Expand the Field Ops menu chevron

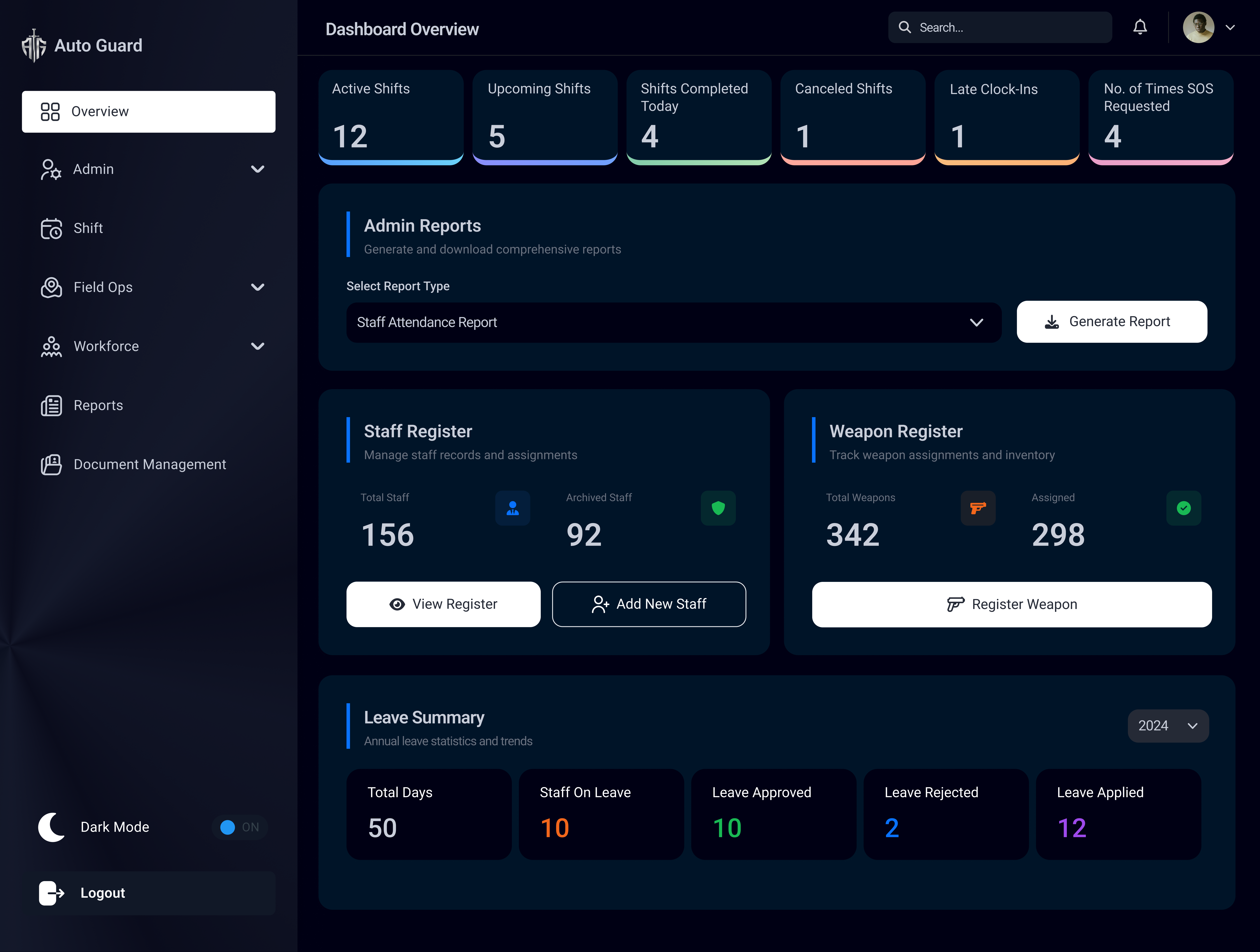(257, 287)
